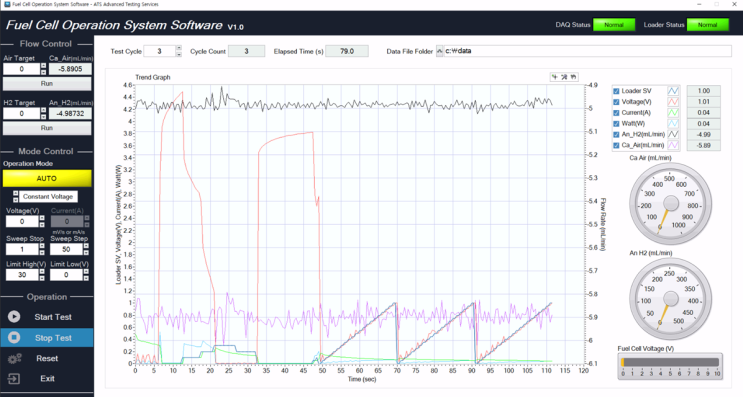The image size is (743, 397).
Task: Click the Sweep Step value field
Action: tap(66, 249)
